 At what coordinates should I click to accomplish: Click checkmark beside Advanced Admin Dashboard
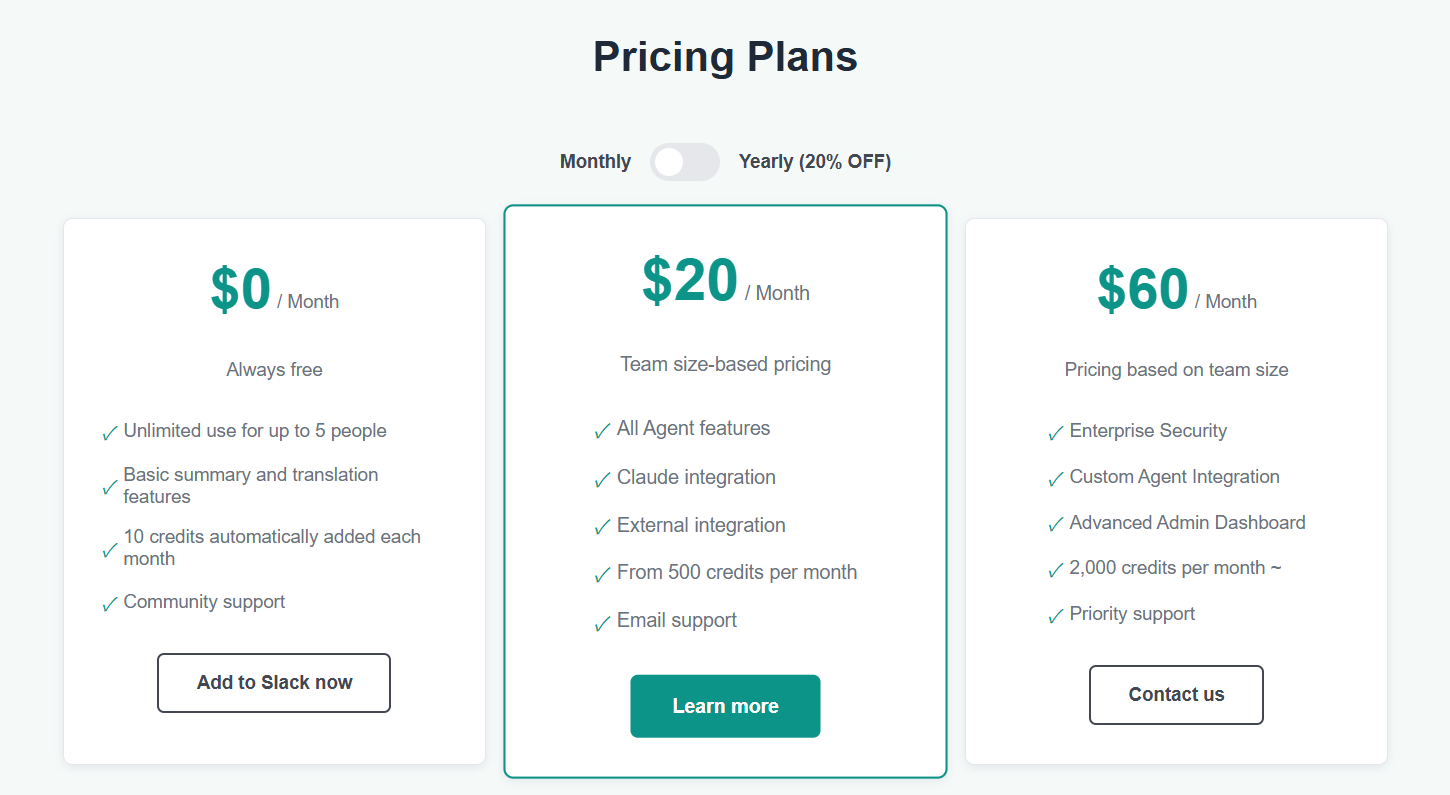coord(1055,525)
